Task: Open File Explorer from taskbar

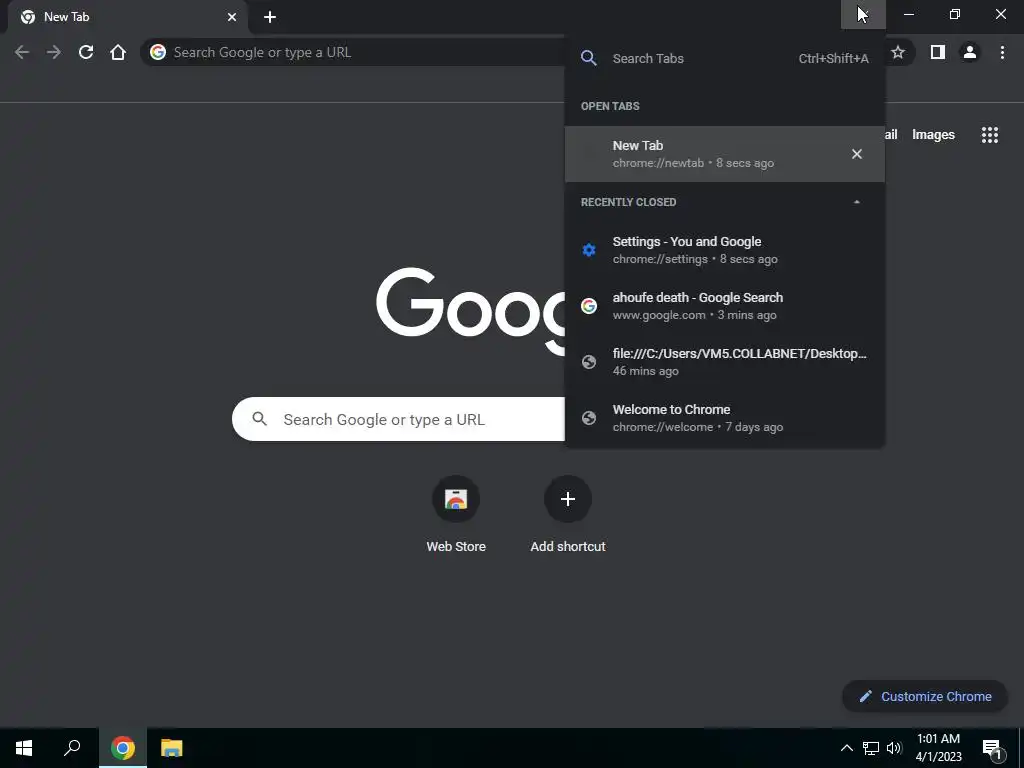Action: pos(171,748)
